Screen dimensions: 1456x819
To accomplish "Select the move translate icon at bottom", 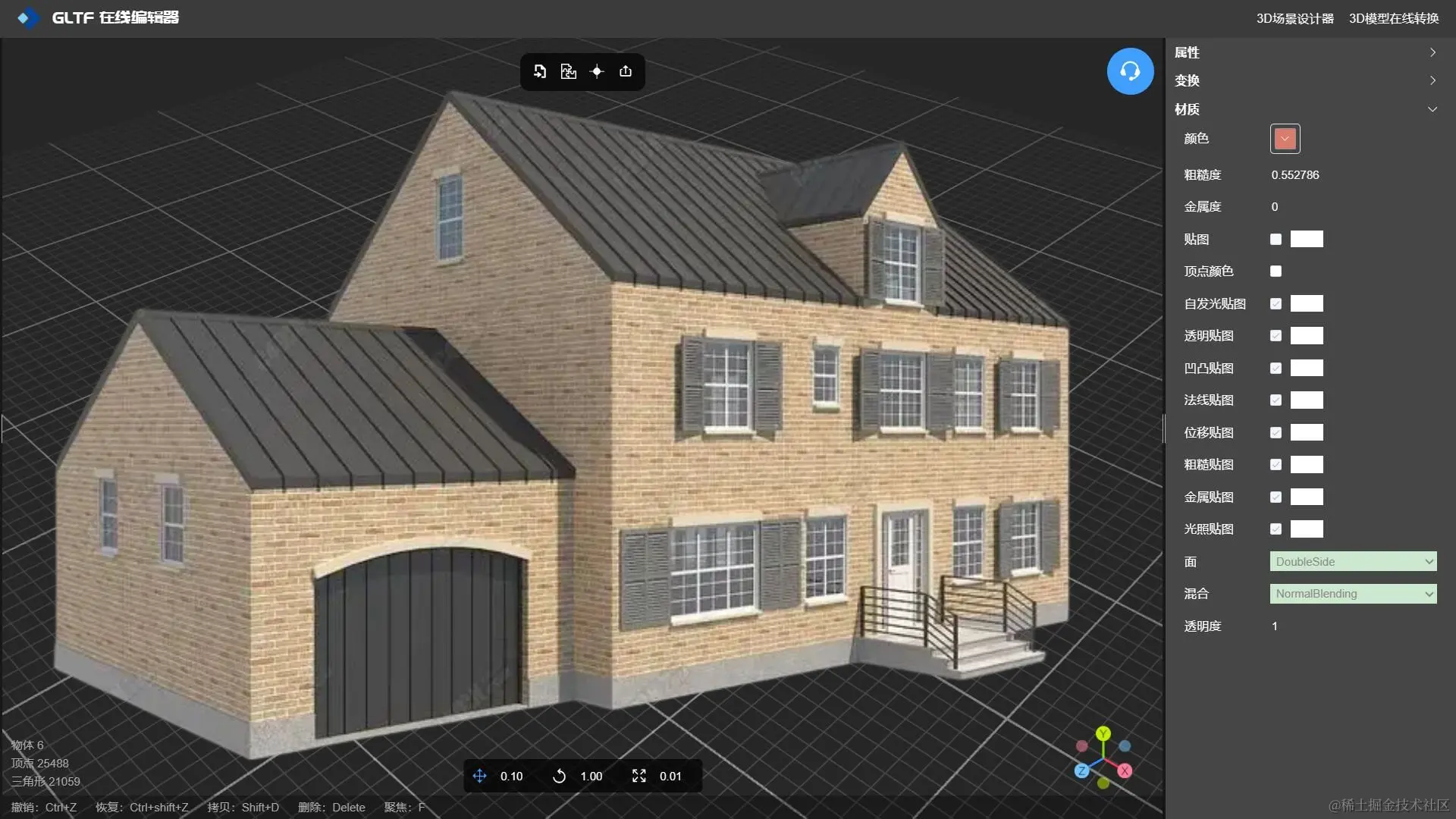I will click(479, 776).
